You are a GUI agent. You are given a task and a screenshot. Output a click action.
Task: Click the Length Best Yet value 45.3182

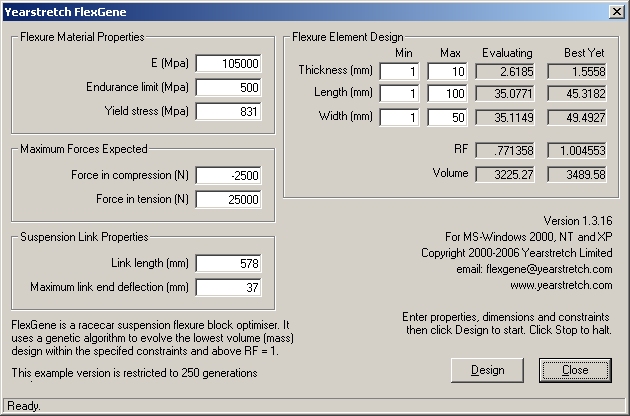(577, 94)
